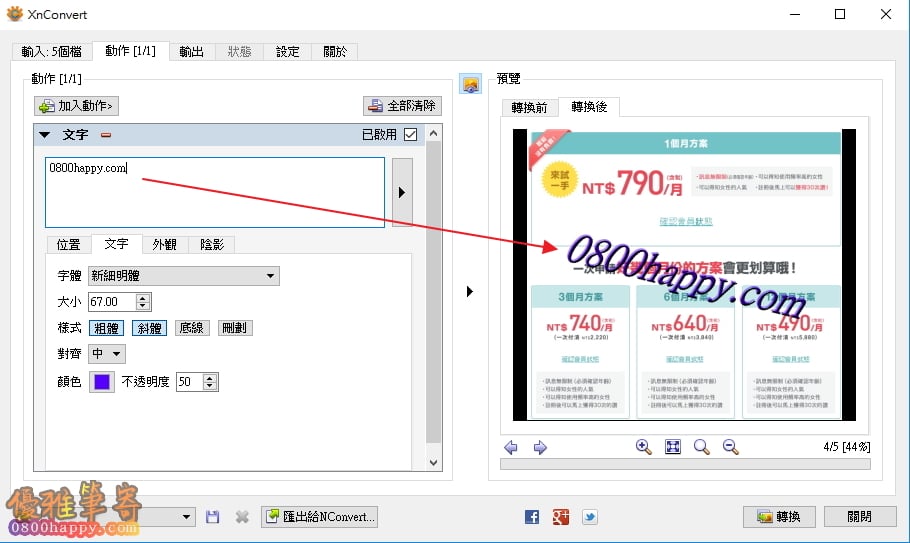Open the 對齊 alignment dropdown

(107, 354)
